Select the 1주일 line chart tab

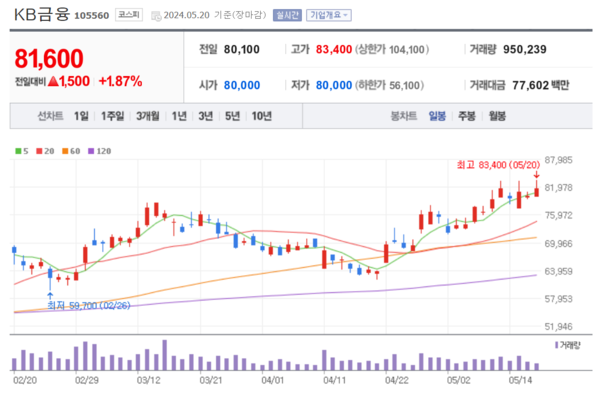pos(112,116)
